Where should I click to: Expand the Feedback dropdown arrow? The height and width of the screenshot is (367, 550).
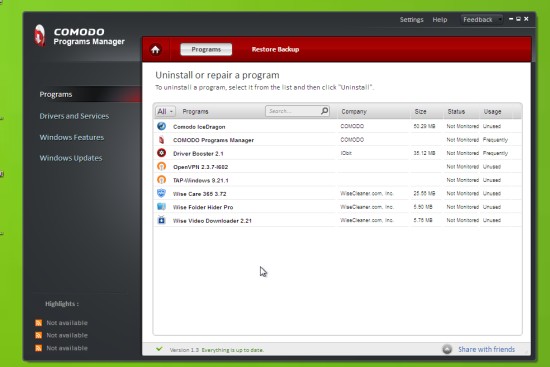pyautogui.click(x=500, y=20)
